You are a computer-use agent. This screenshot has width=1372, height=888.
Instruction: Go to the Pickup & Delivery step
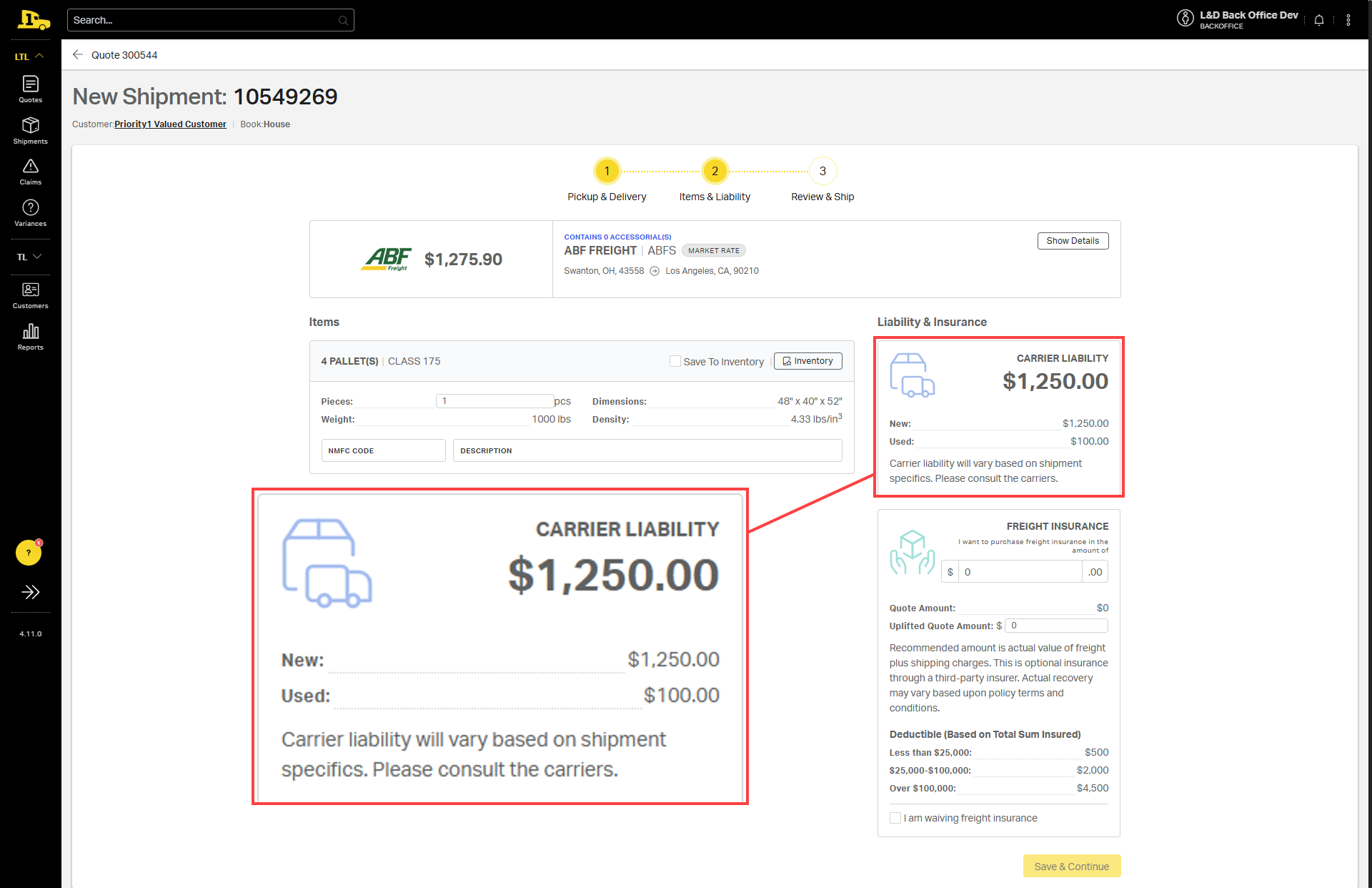[607, 171]
